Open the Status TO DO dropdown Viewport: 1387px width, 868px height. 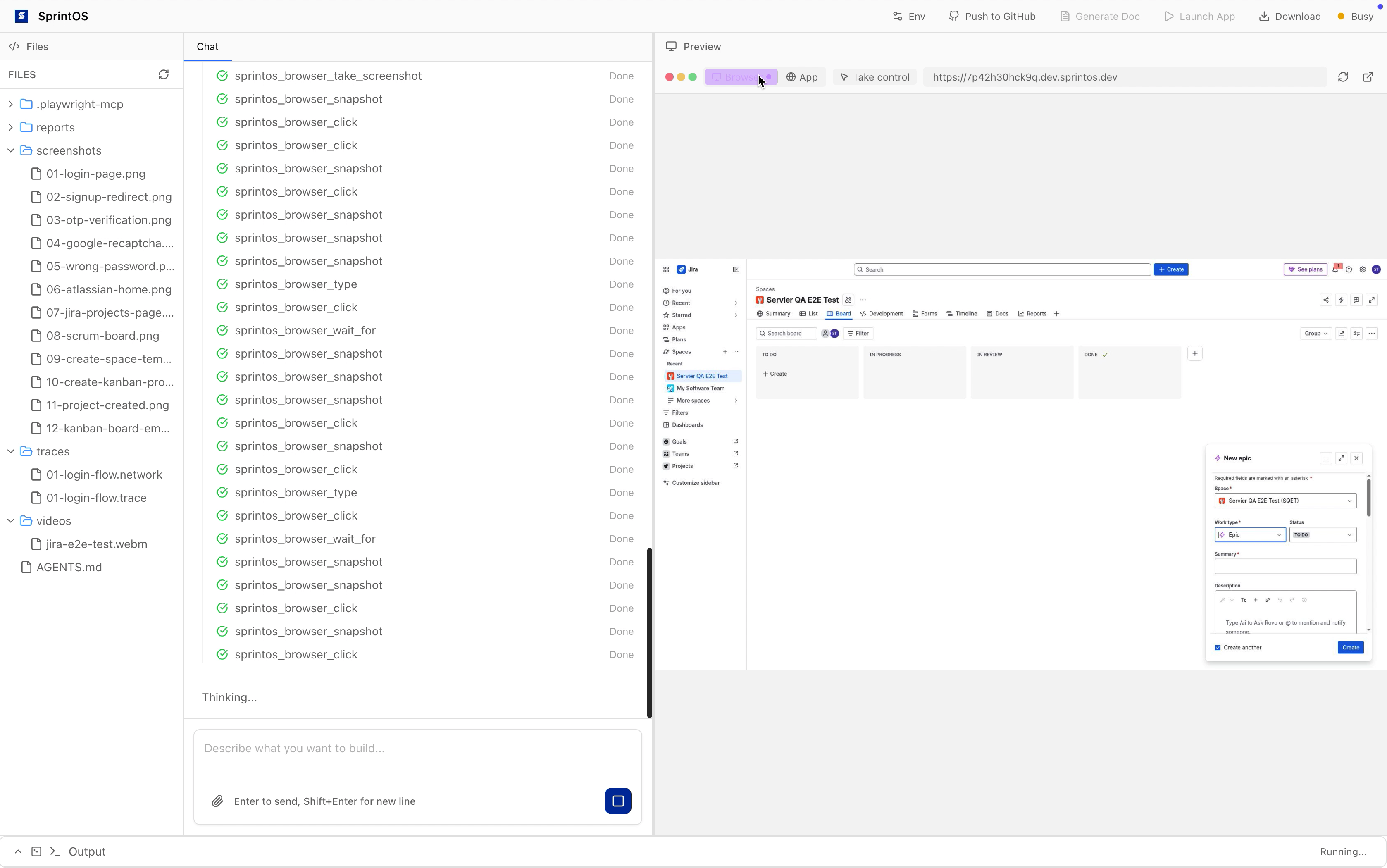(x=1323, y=534)
